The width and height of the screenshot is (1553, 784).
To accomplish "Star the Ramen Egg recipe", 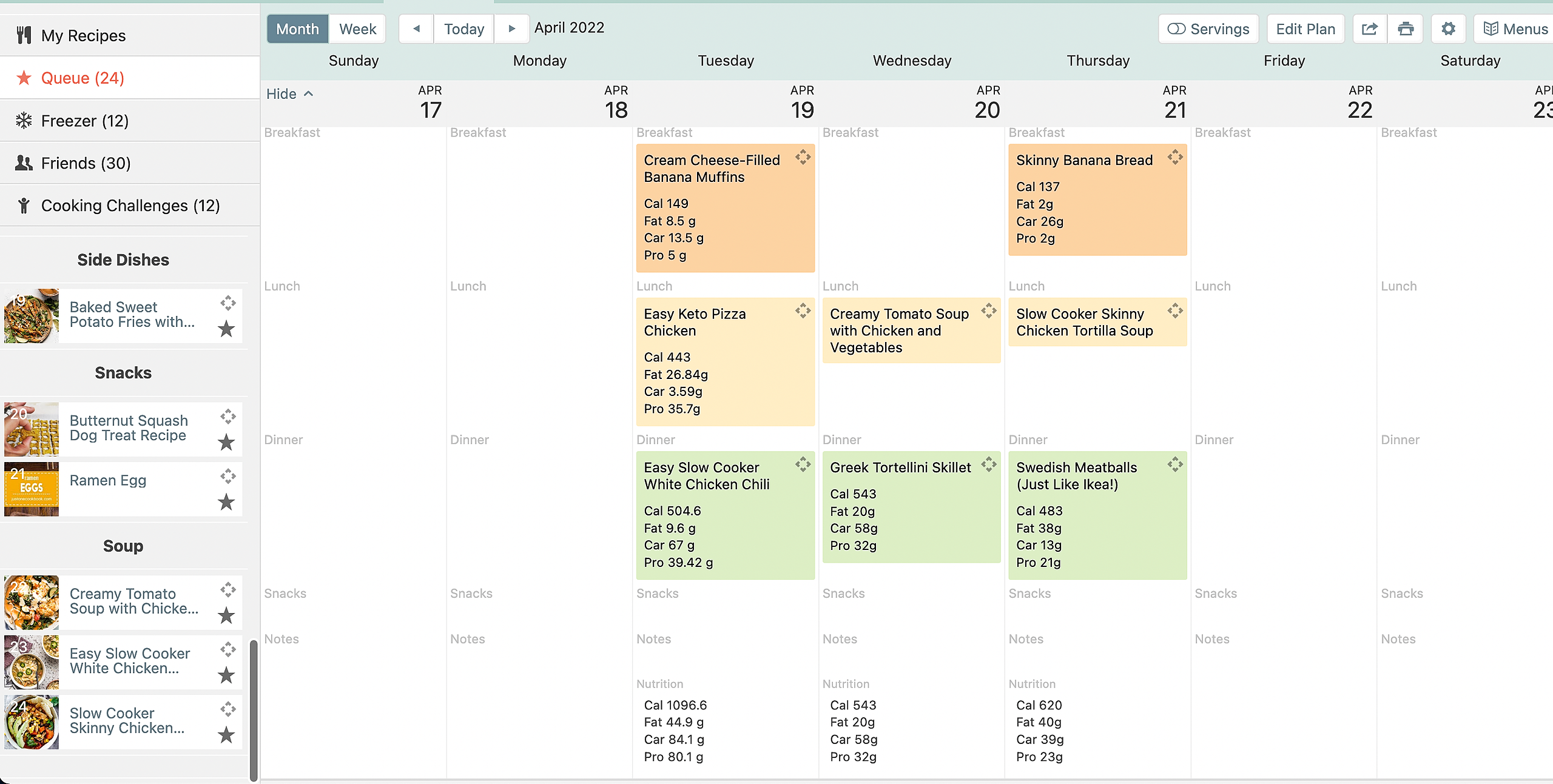I will pyautogui.click(x=226, y=502).
